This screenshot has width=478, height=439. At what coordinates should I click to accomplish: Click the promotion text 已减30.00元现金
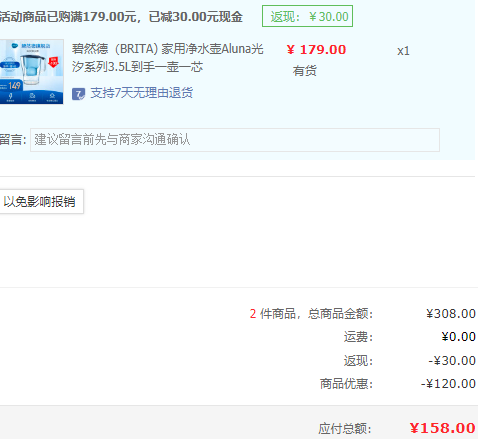pos(195,17)
